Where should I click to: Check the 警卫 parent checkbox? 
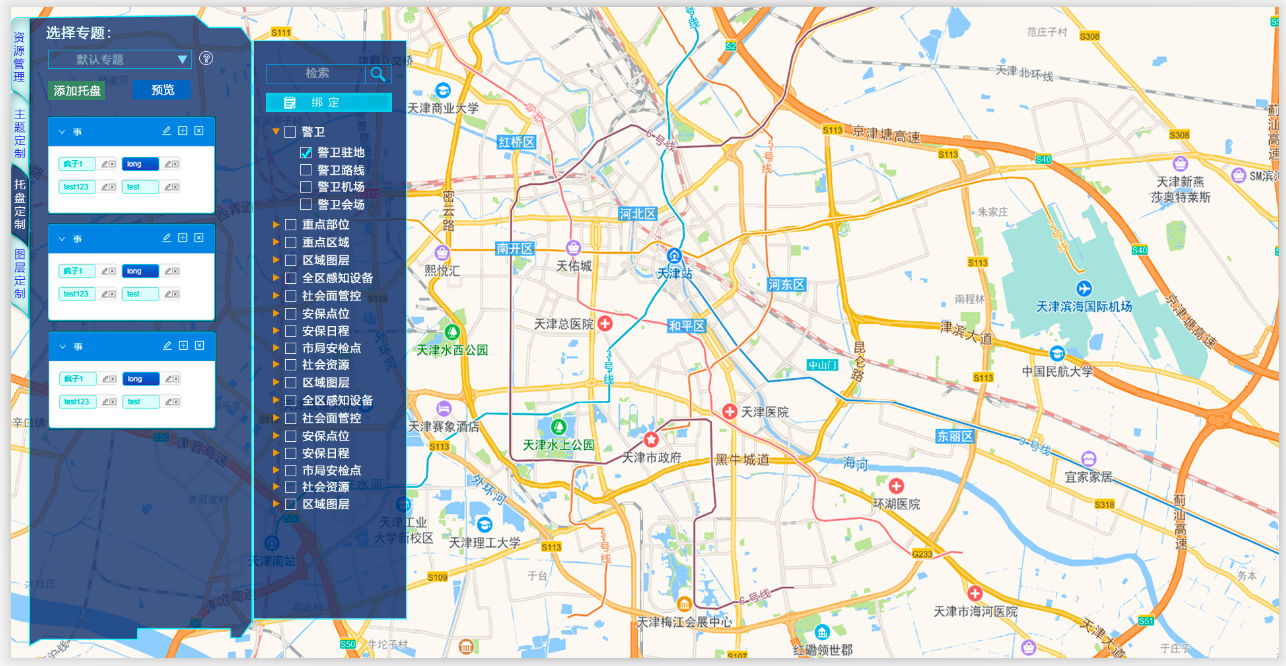(290, 132)
